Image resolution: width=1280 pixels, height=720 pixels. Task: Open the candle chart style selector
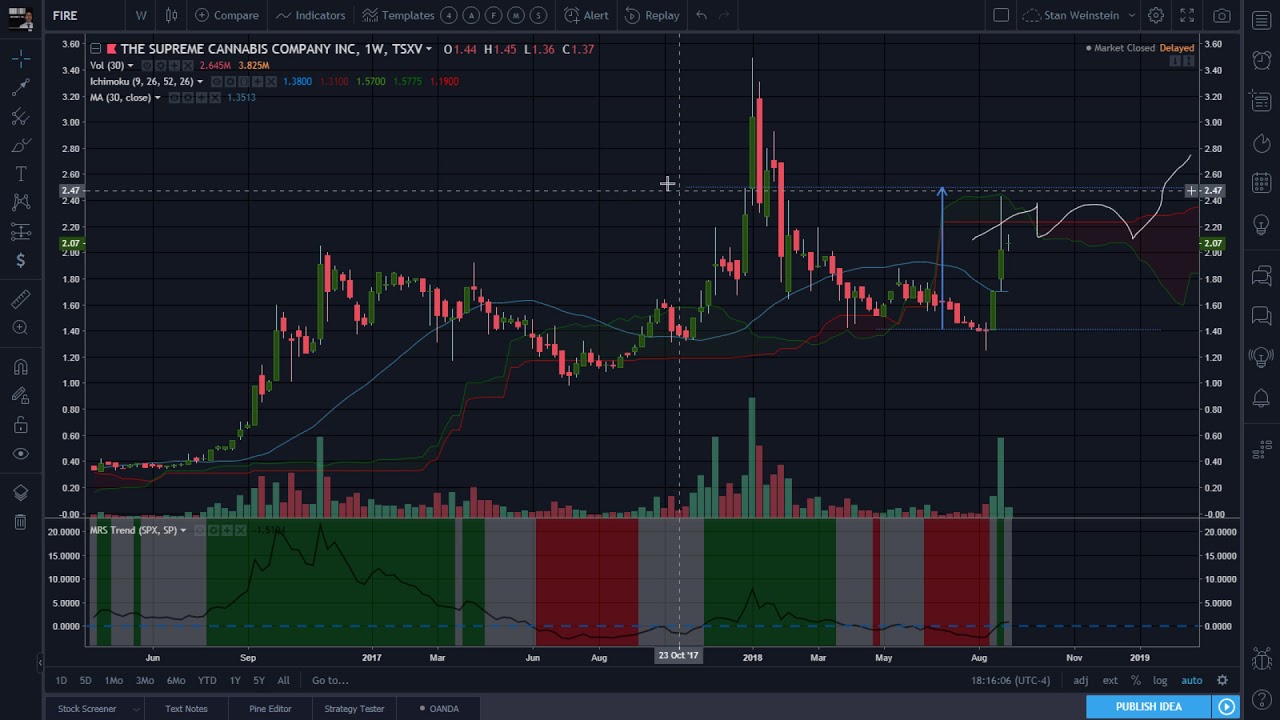tap(171, 15)
